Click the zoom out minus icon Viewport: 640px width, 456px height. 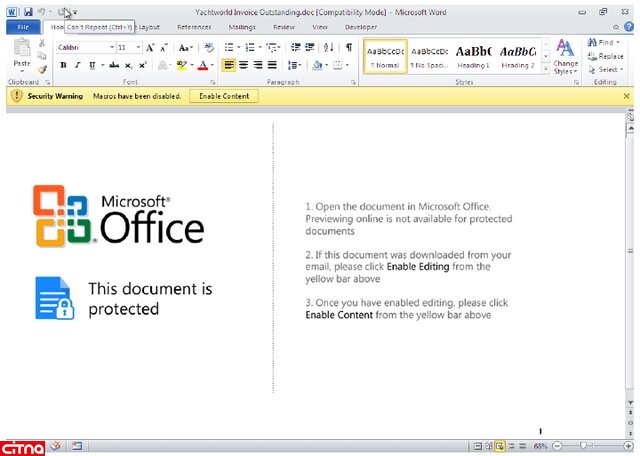click(x=557, y=445)
